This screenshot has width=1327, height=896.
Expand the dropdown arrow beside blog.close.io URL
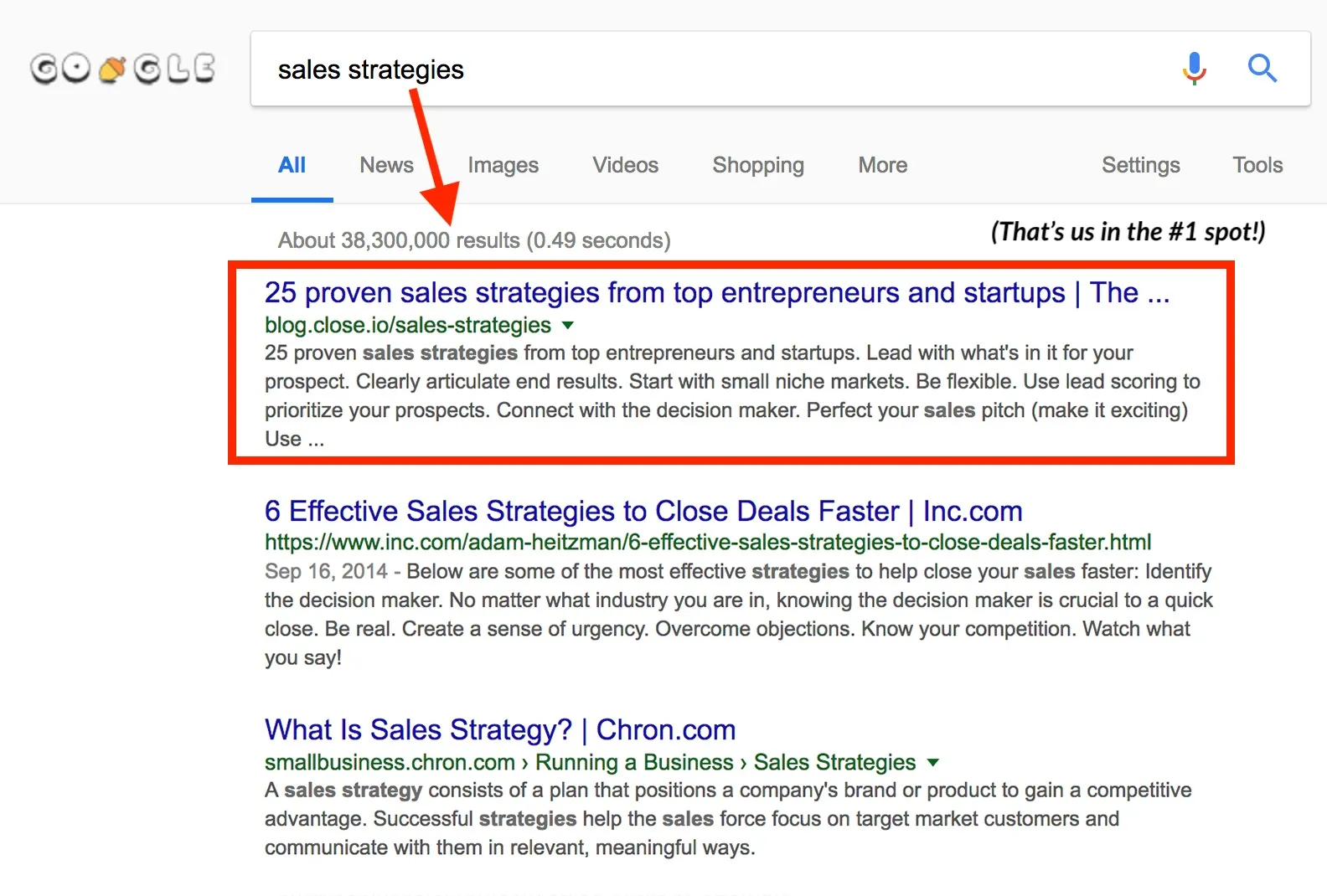click(568, 326)
